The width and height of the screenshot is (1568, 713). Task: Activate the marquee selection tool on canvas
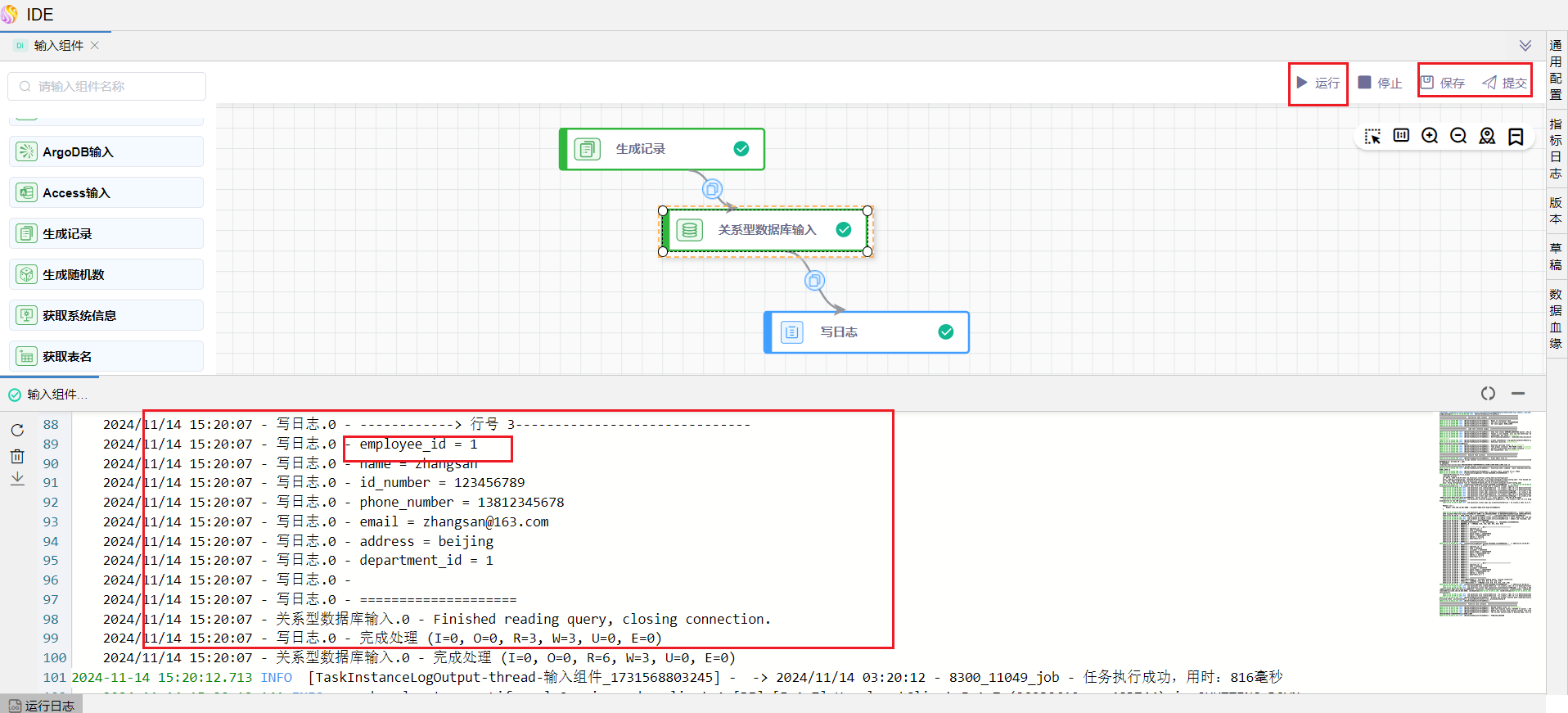point(1372,136)
